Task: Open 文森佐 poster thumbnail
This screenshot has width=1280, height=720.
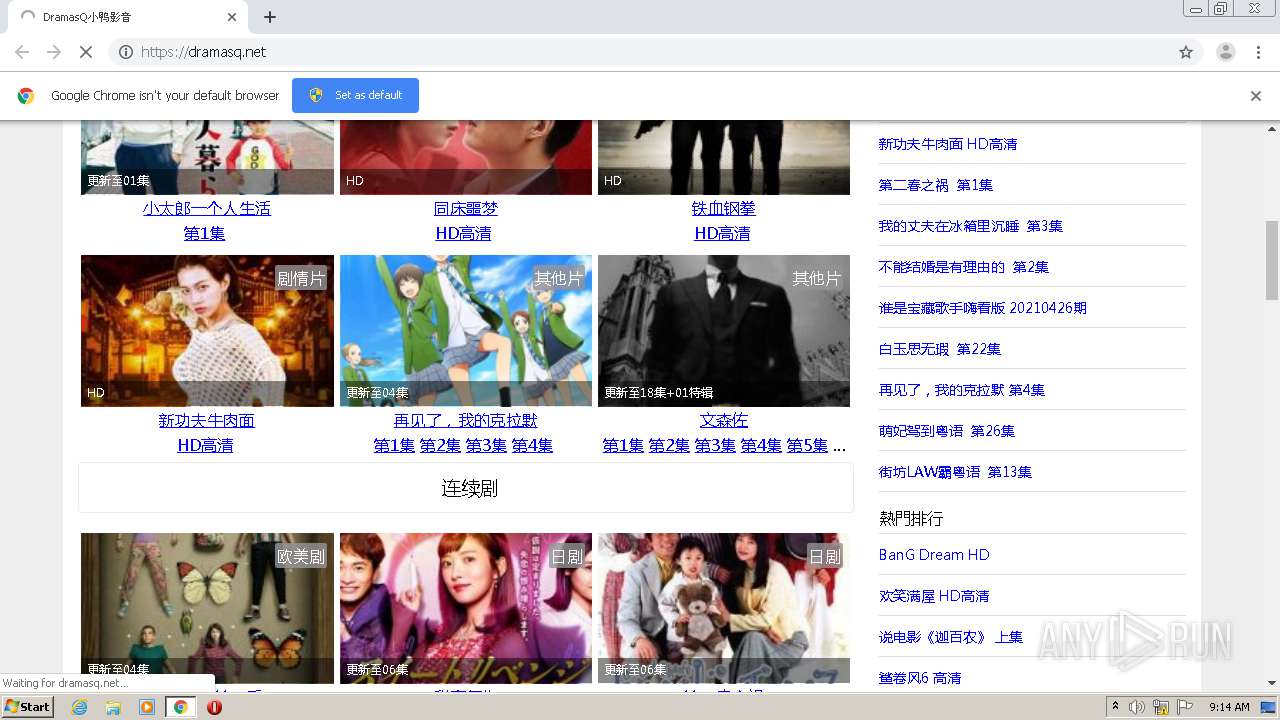Action: coord(724,330)
